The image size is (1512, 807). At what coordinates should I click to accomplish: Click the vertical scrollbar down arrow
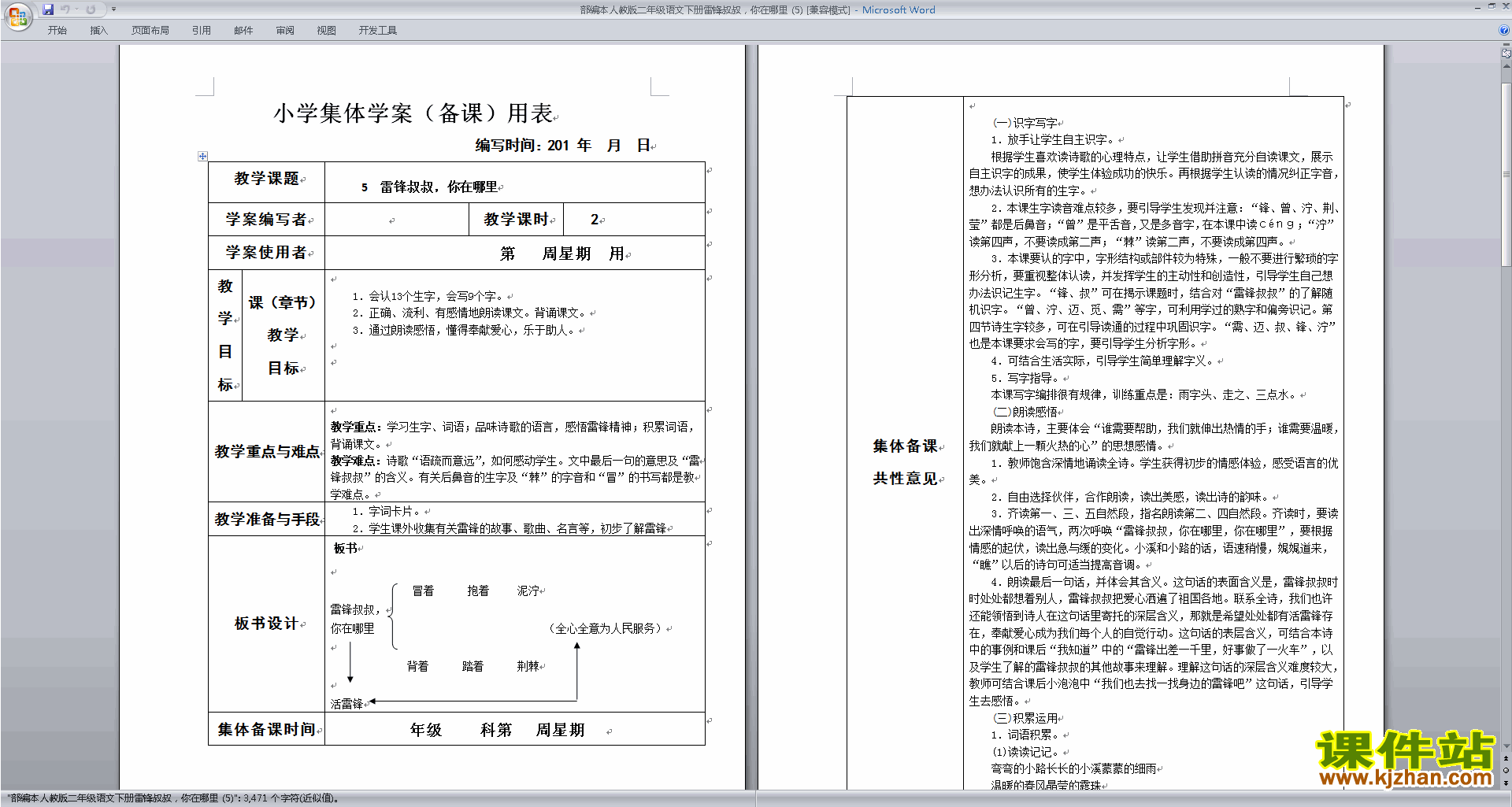click(x=1506, y=746)
